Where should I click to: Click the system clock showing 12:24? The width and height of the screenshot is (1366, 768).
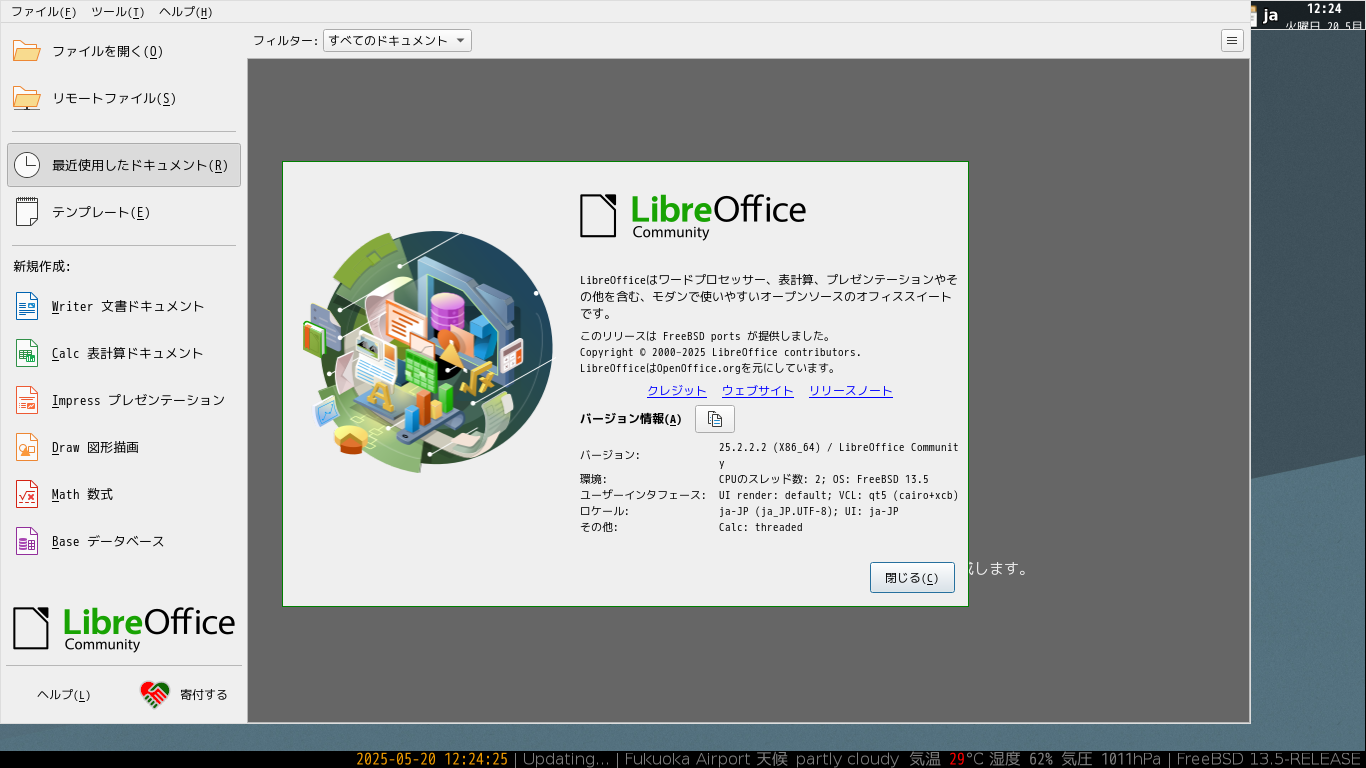click(x=1324, y=8)
